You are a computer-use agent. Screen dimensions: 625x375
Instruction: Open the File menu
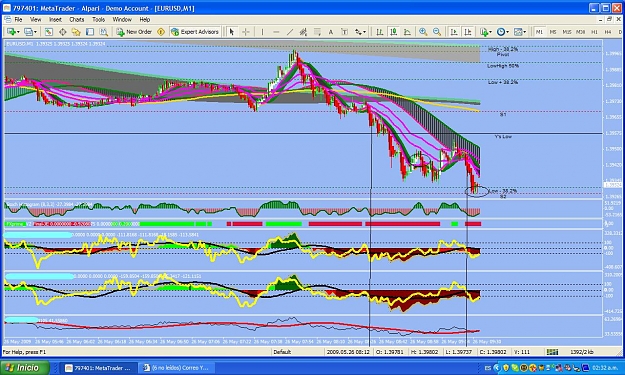point(18,20)
